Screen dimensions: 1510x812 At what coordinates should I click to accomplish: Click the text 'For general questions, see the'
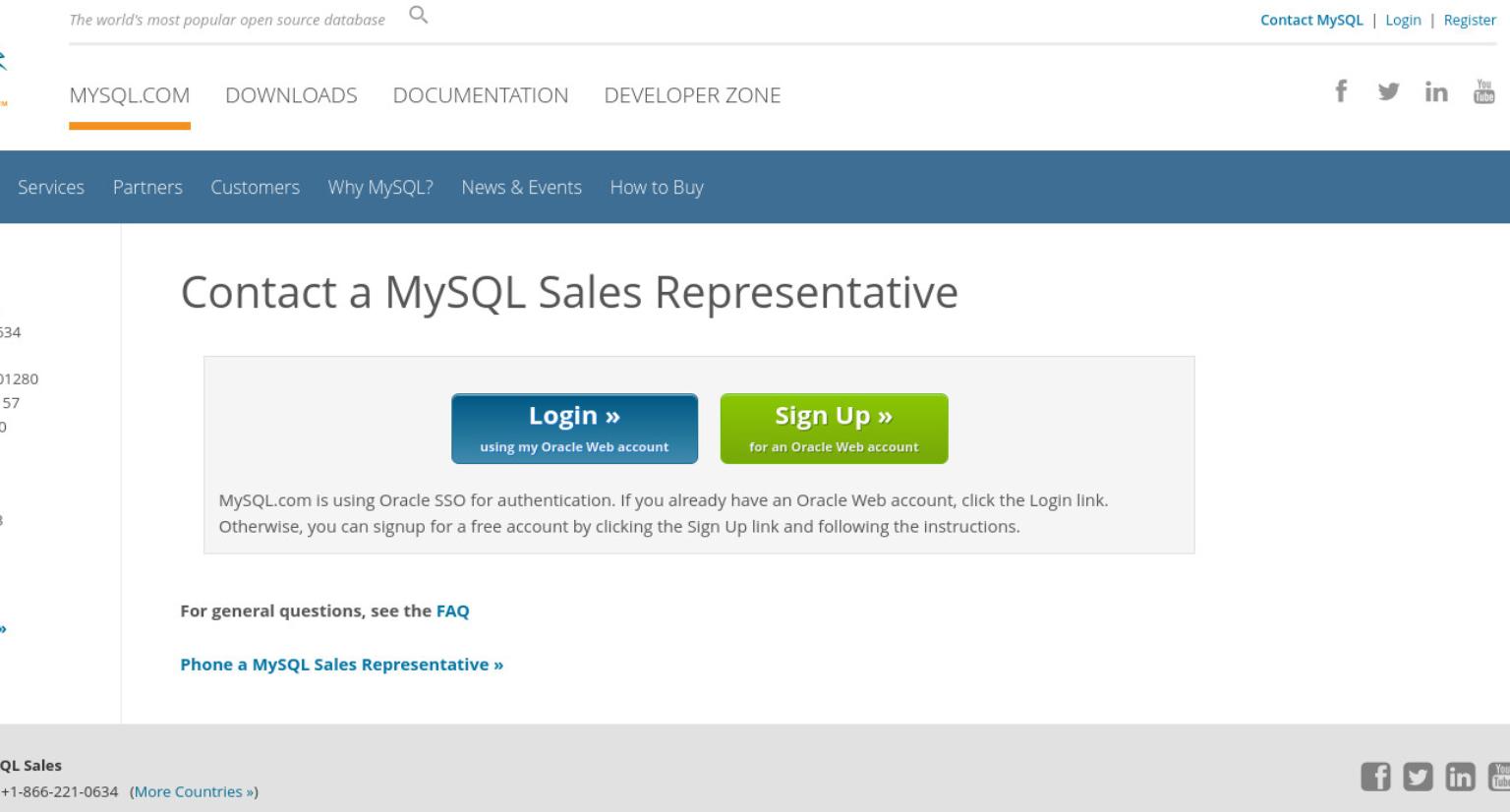pyautogui.click(x=306, y=610)
